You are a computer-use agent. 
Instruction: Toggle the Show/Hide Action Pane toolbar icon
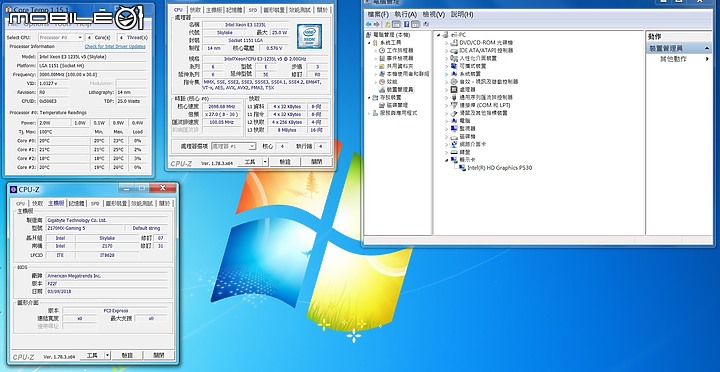click(415, 24)
